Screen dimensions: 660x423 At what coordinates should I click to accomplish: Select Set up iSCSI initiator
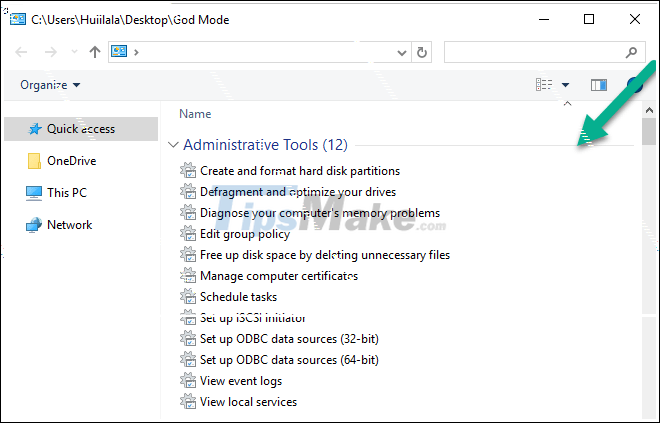pos(253,318)
